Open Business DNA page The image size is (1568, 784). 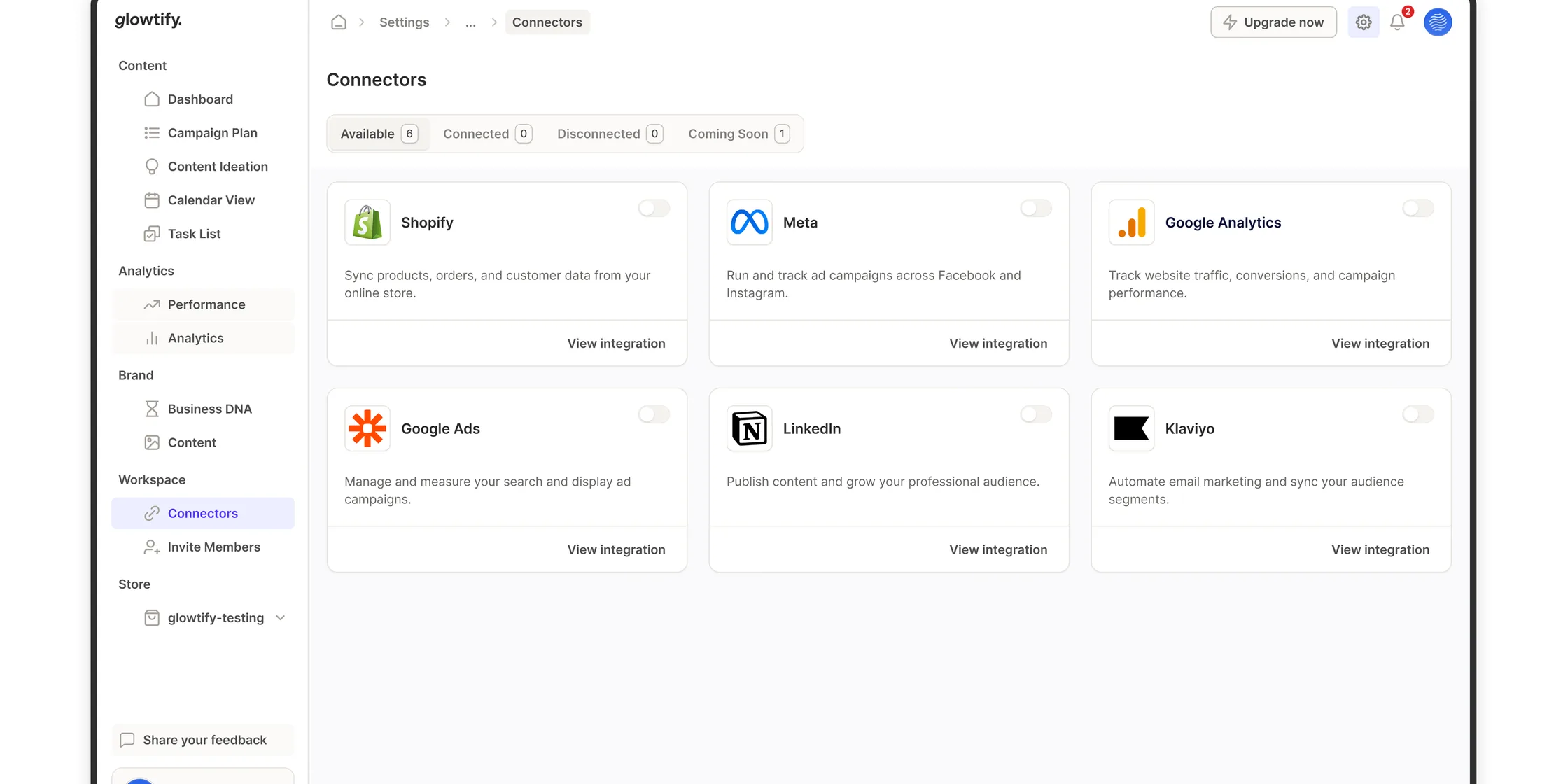(203, 409)
